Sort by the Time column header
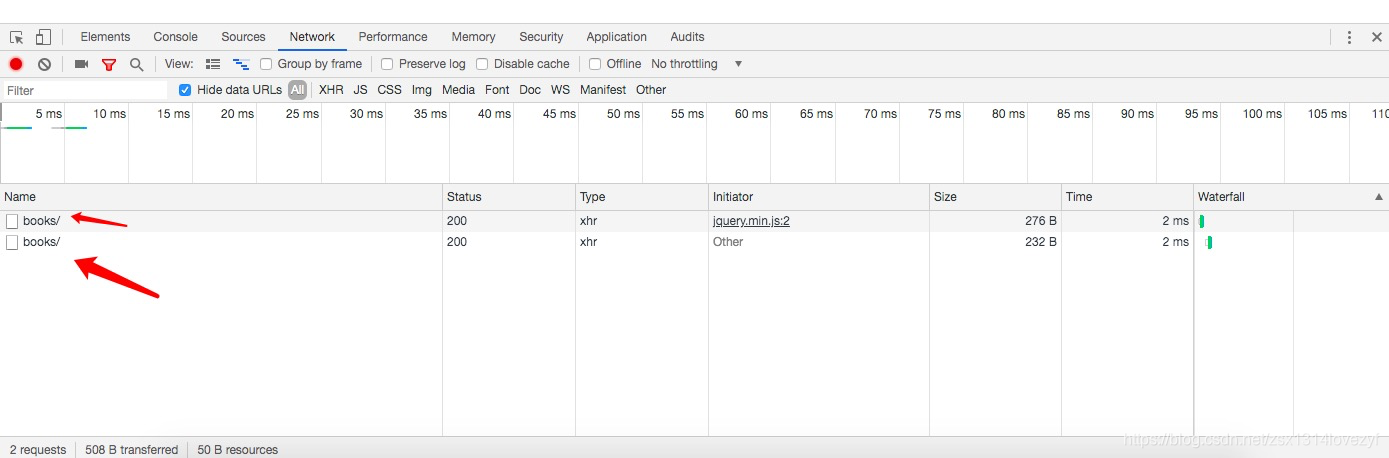 1127,197
